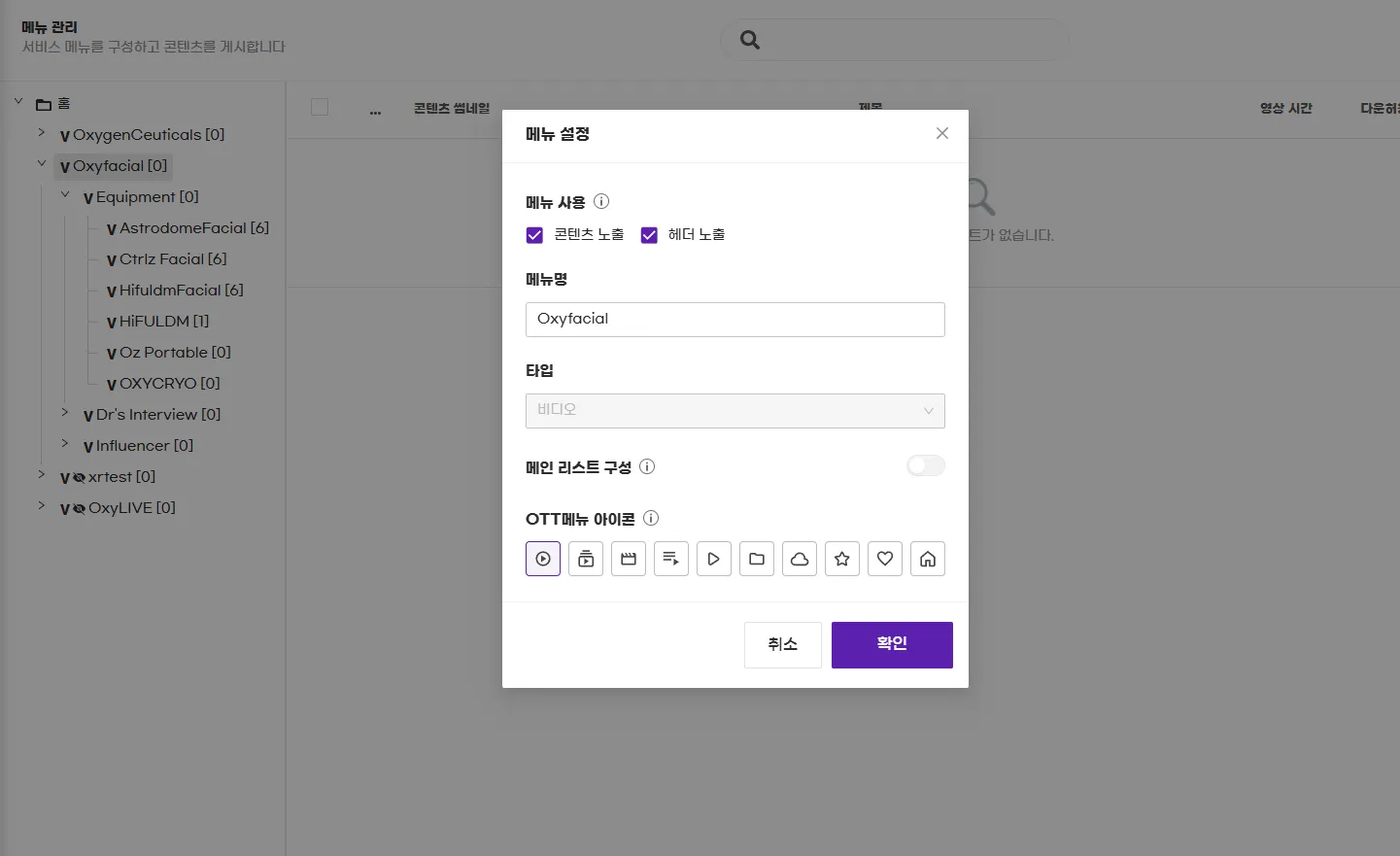Pick the star OTT menu icon
The width and height of the screenshot is (1400, 856).
click(x=842, y=559)
